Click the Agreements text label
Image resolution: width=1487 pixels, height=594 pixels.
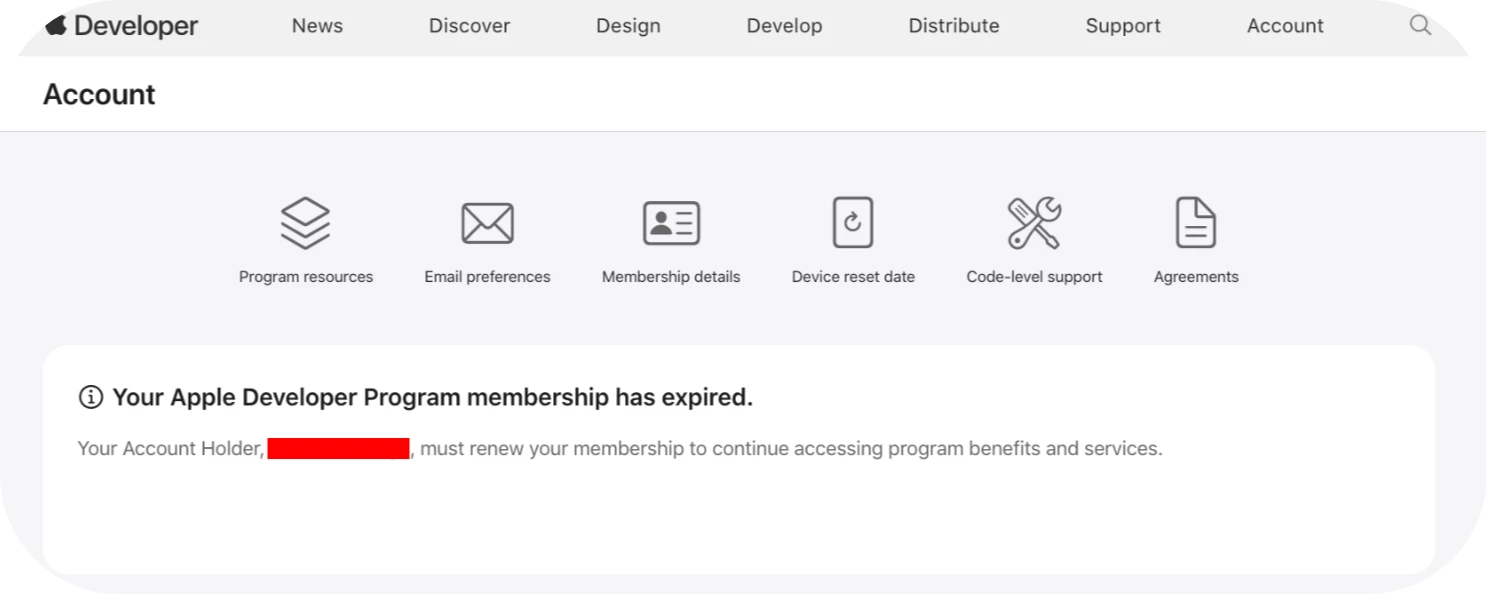(x=1196, y=277)
